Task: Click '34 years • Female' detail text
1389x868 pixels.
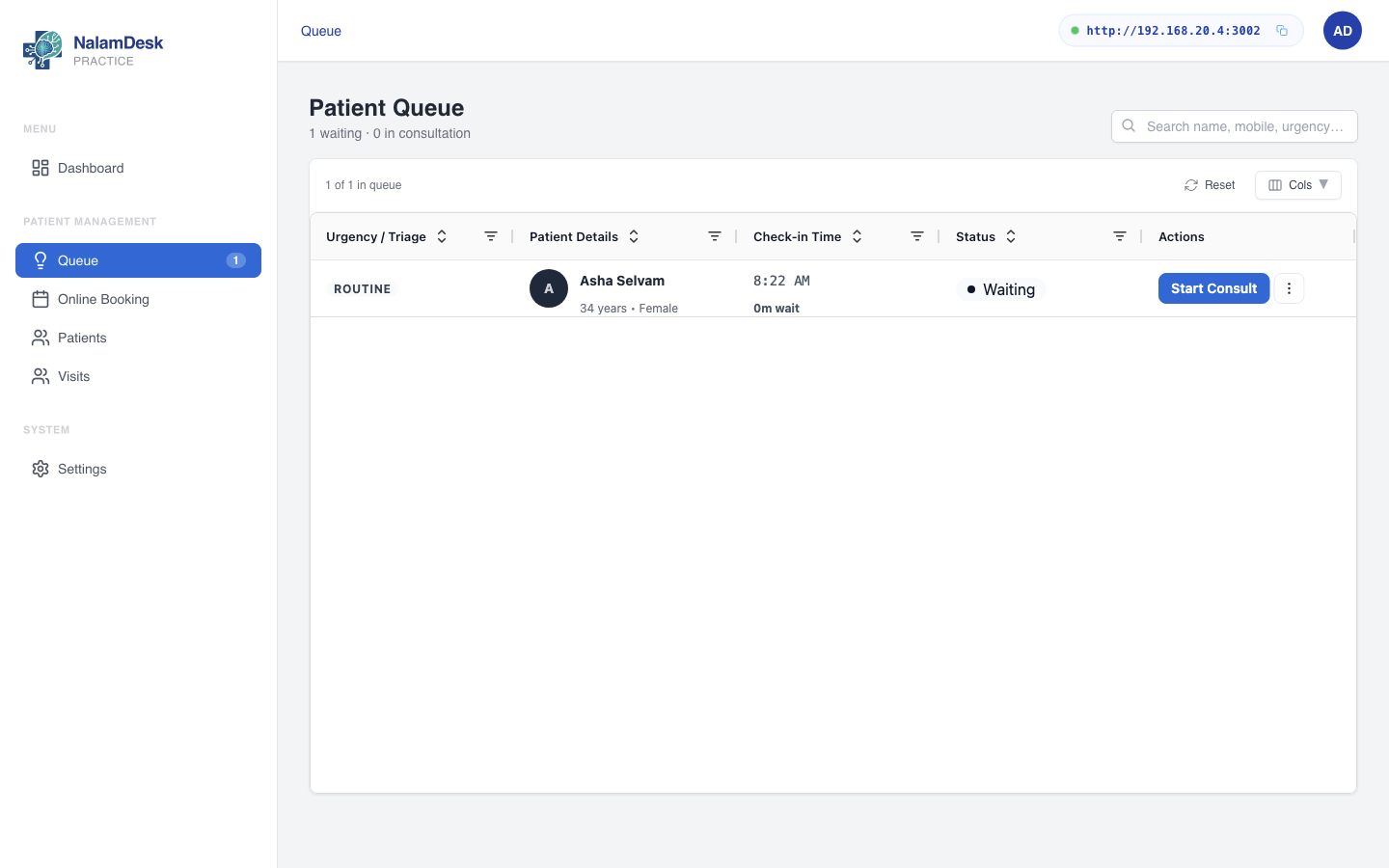Action: [x=629, y=309]
